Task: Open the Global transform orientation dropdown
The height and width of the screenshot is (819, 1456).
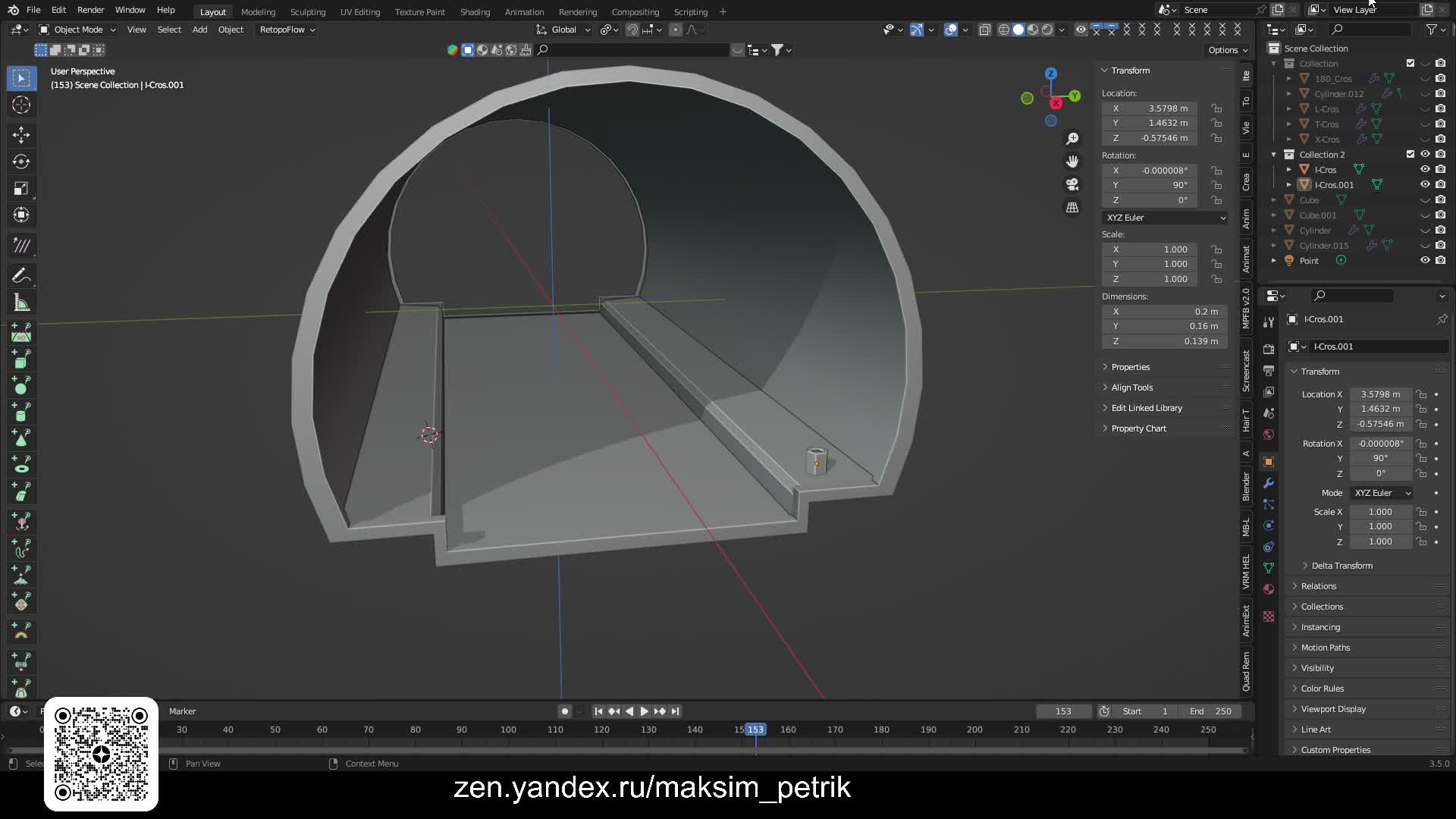Action: click(x=563, y=30)
